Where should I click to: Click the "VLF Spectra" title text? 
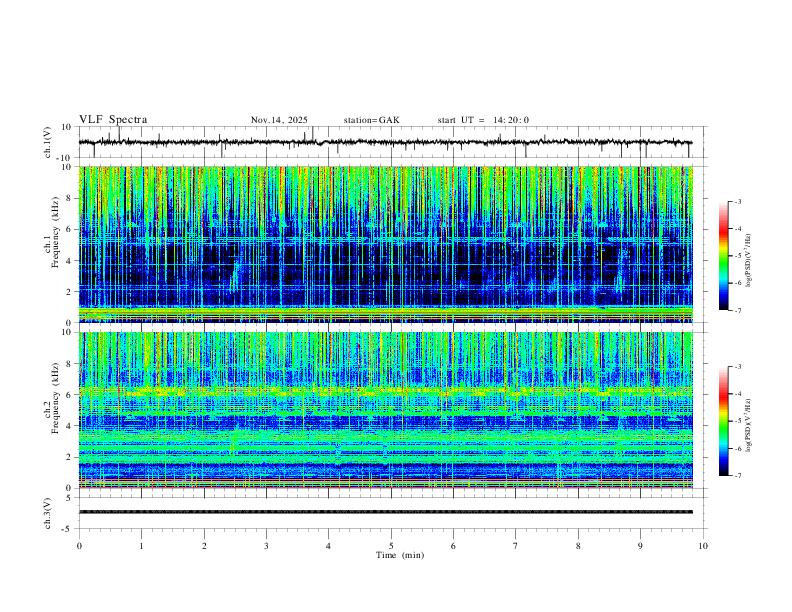click(113, 120)
